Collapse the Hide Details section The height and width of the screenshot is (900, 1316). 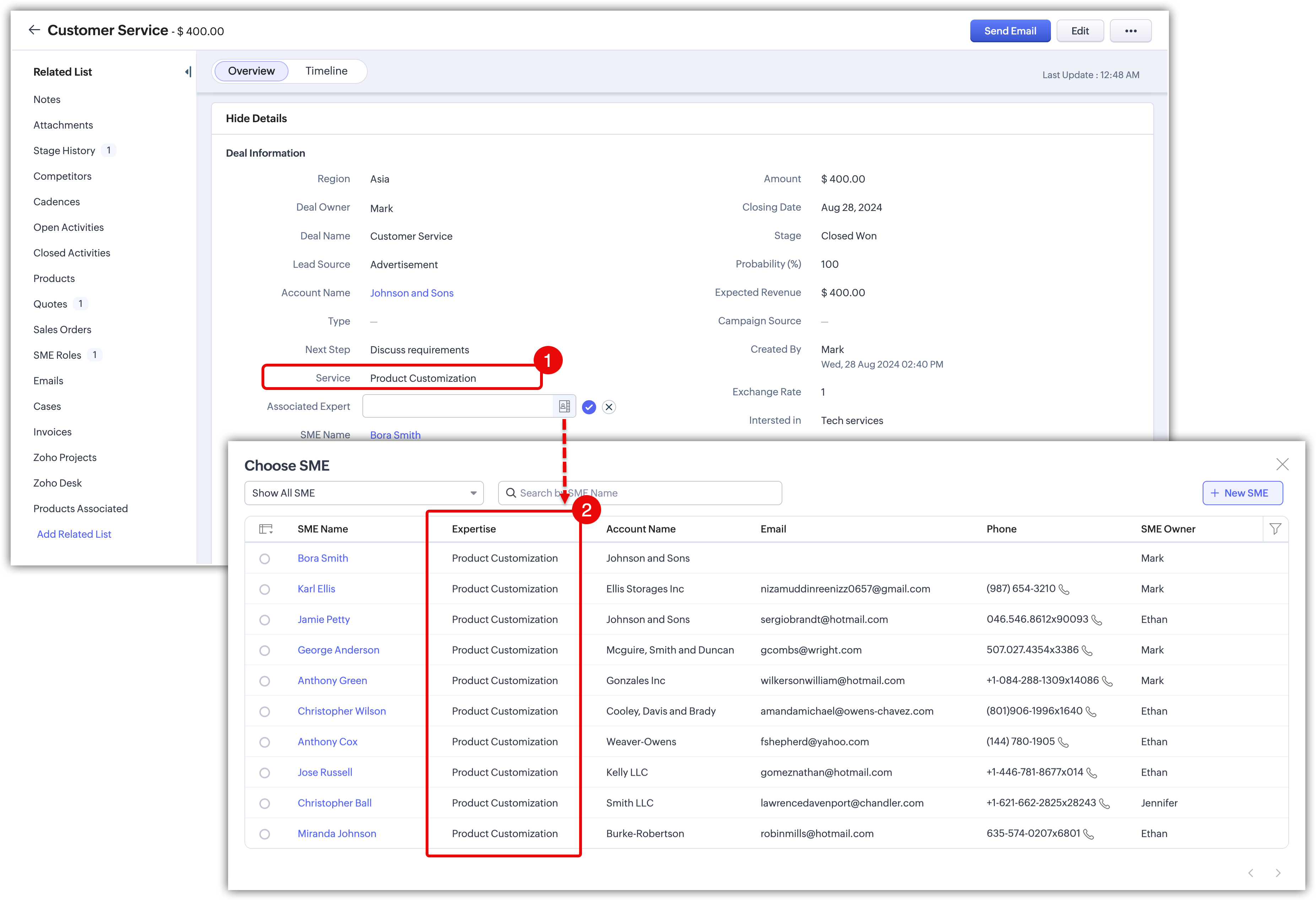click(256, 118)
